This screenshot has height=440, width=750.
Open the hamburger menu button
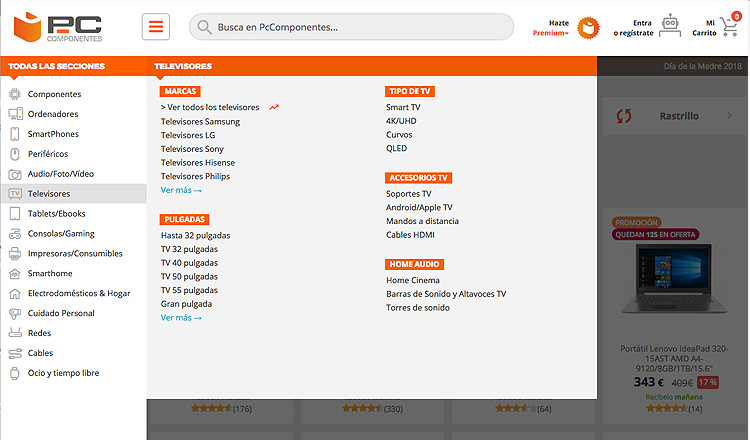(x=155, y=27)
